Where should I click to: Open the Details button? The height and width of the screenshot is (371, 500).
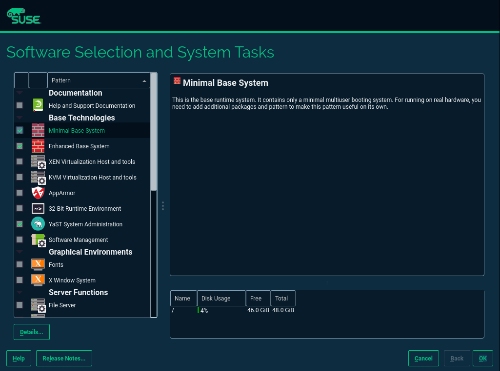32,332
